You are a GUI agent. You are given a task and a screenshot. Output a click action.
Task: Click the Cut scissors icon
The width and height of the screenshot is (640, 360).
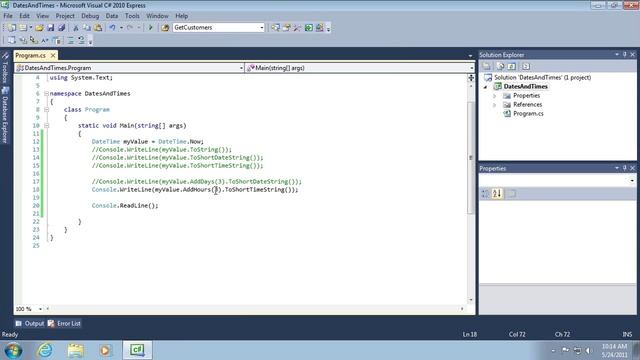click(76, 28)
